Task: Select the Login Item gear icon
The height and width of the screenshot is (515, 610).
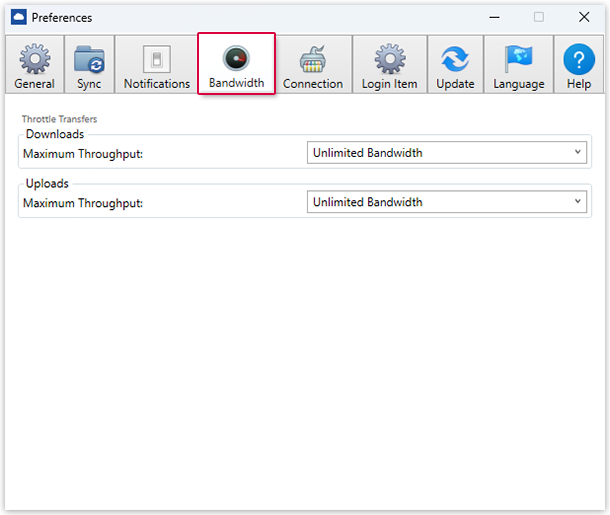Action: pyautogui.click(x=390, y=59)
